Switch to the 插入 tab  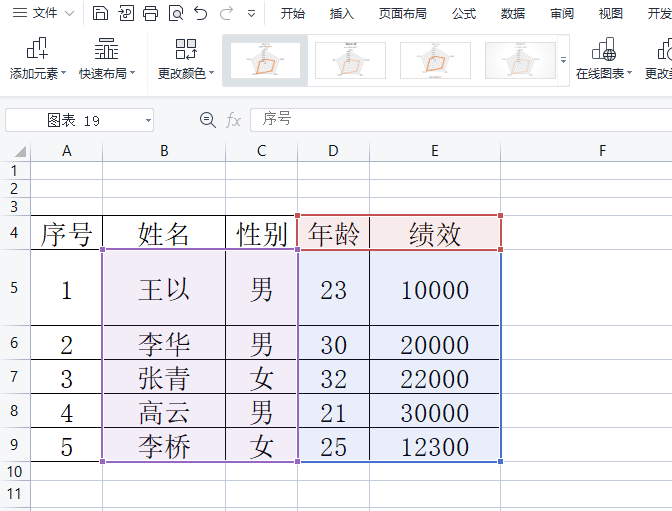342,14
